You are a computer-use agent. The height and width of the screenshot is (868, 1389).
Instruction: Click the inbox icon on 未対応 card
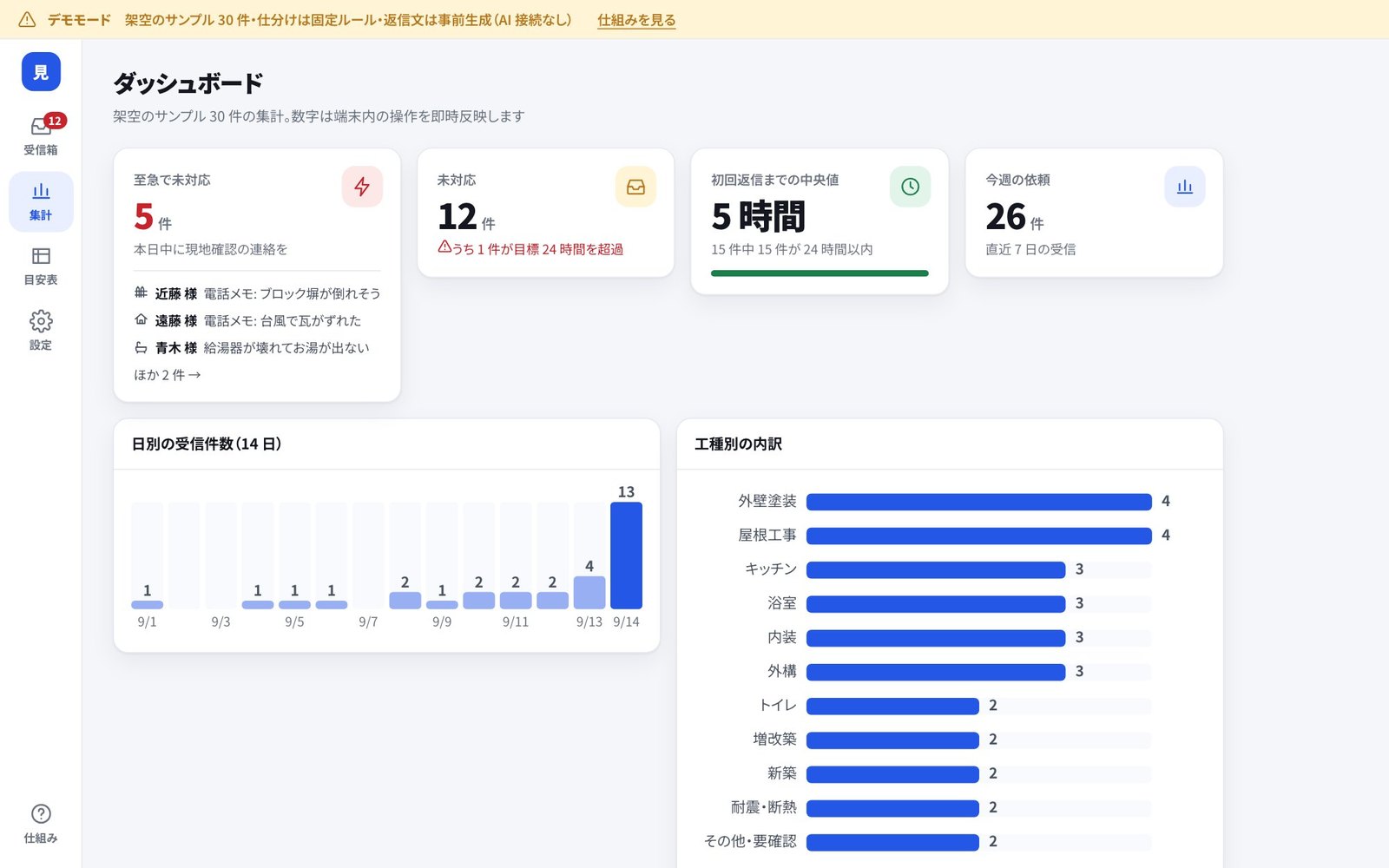(x=635, y=187)
